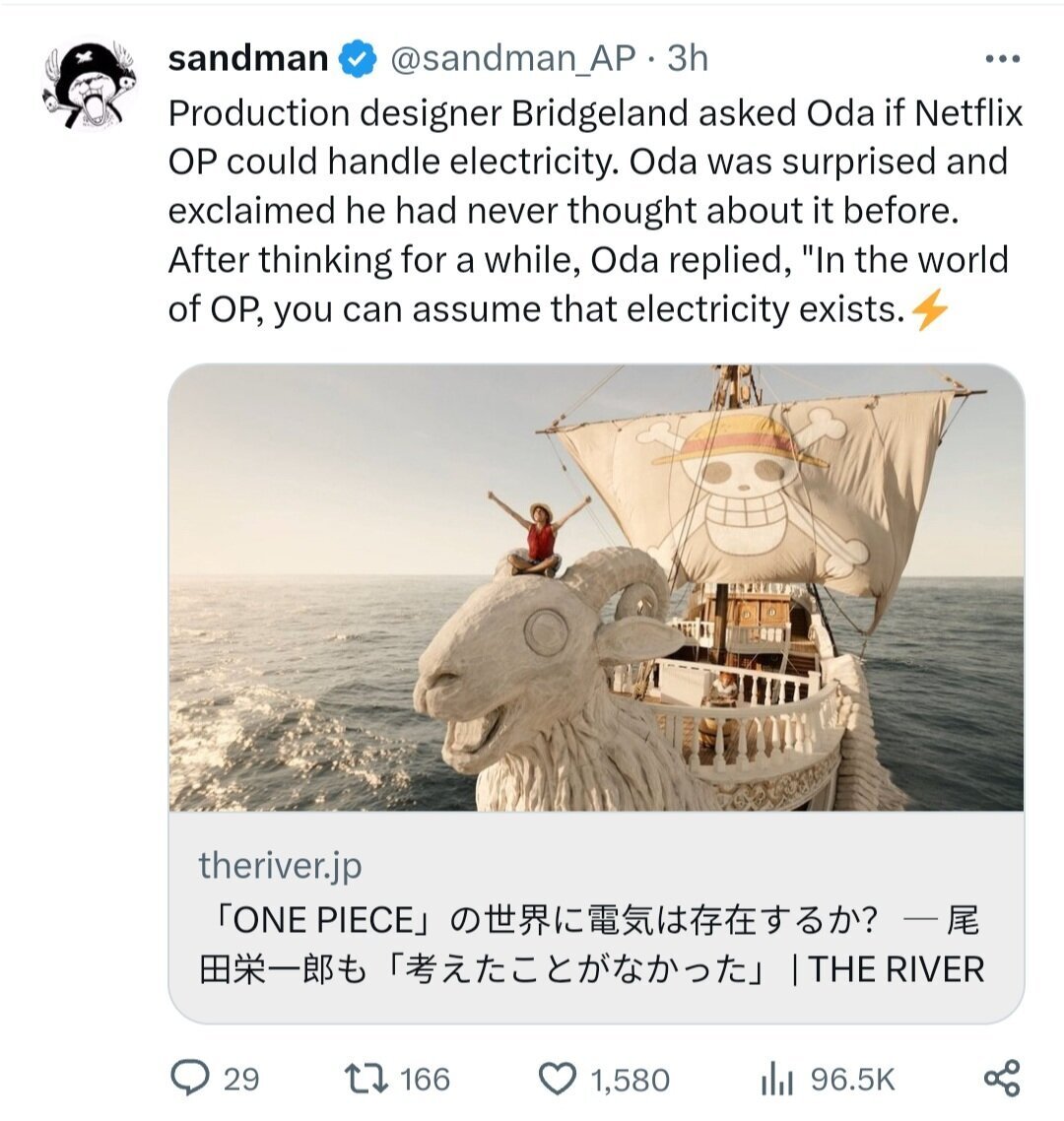Click the tweet text about Oda and electricity
The height and width of the screenshot is (1121, 1064).
pyautogui.click(x=591, y=211)
